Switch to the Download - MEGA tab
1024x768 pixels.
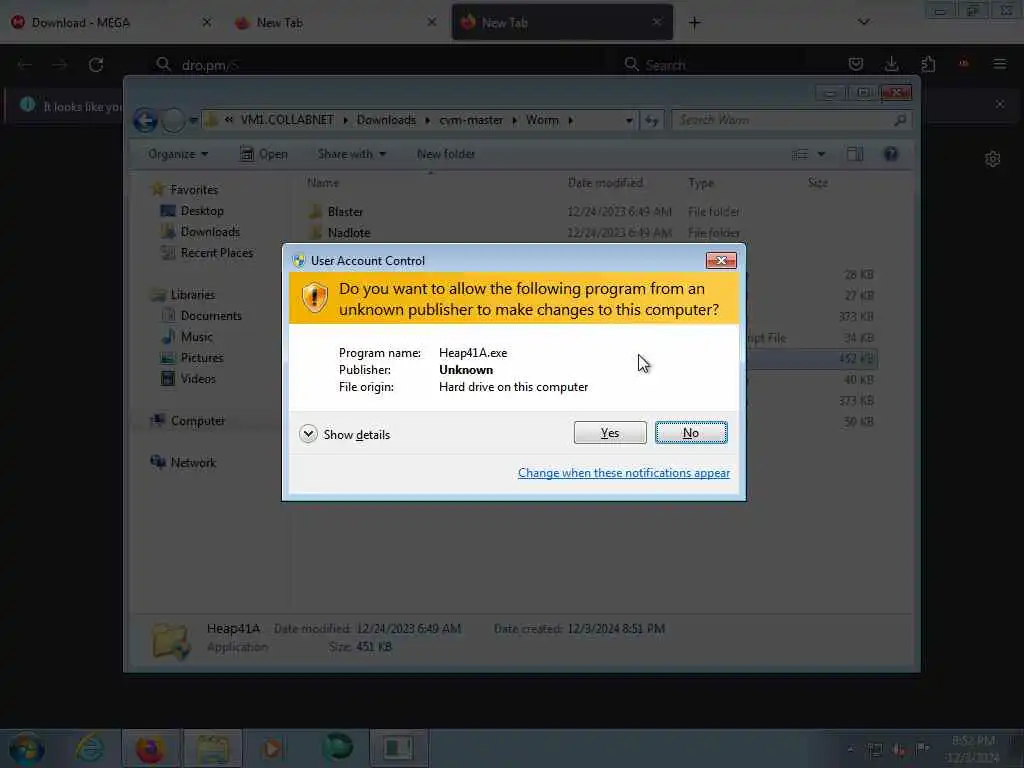tap(111, 23)
